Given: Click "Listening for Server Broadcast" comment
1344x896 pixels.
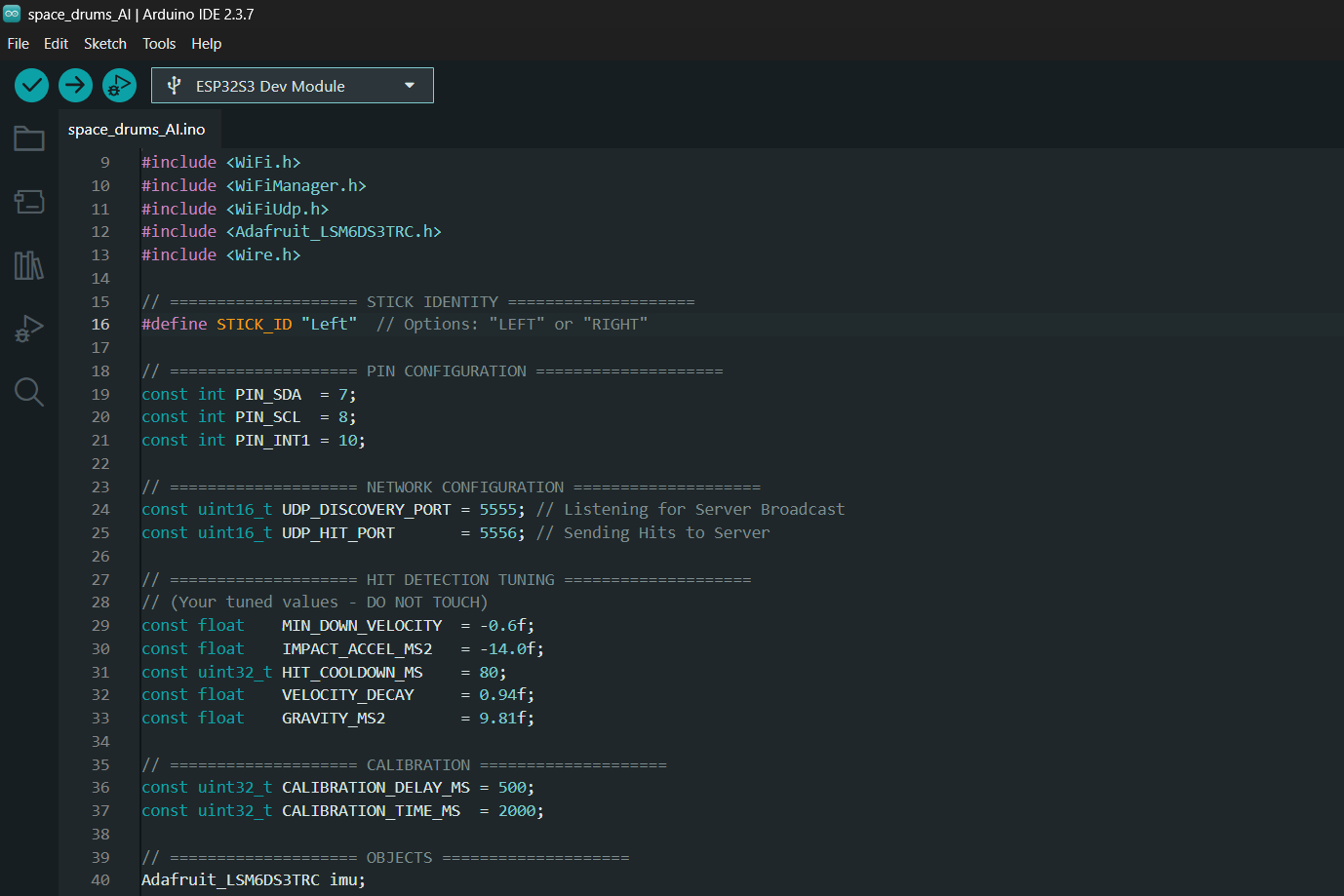Looking at the screenshot, I should (x=691, y=510).
